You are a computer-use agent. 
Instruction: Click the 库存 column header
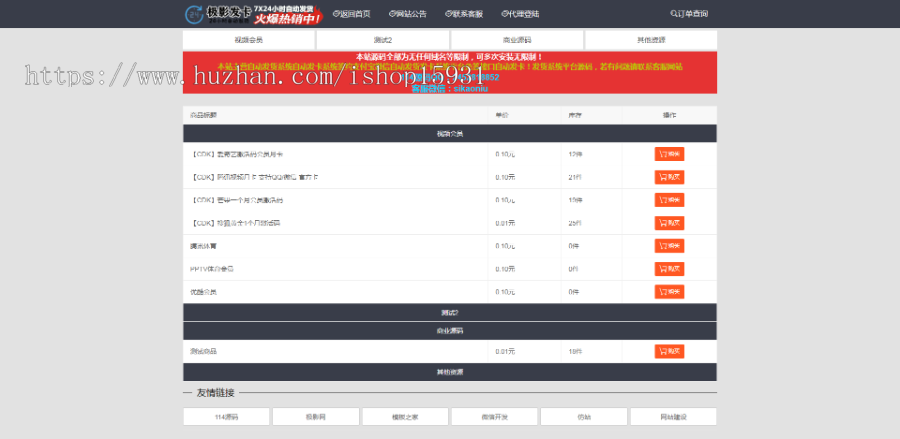575,115
